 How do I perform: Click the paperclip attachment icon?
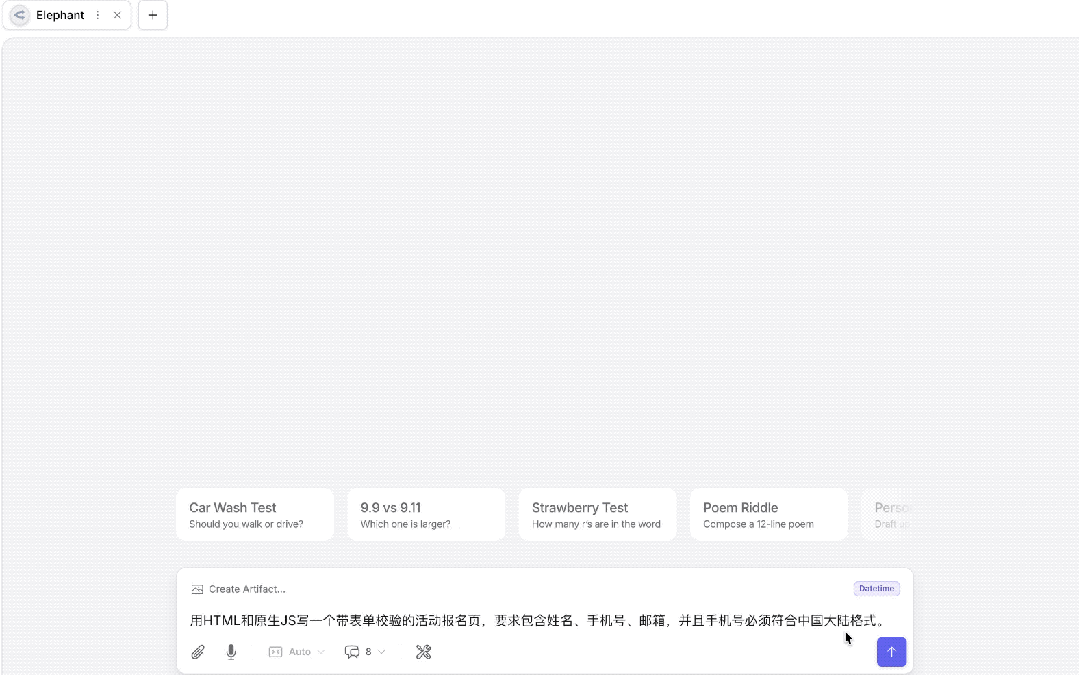click(x=198, y=651)
